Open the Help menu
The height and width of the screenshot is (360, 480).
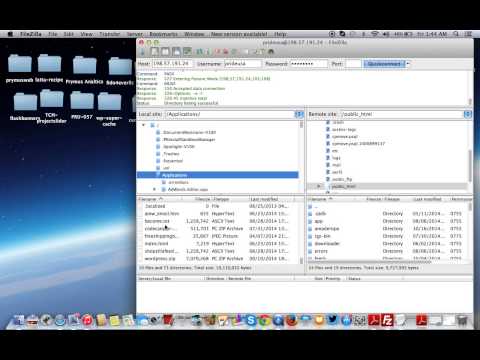(280, 34)
